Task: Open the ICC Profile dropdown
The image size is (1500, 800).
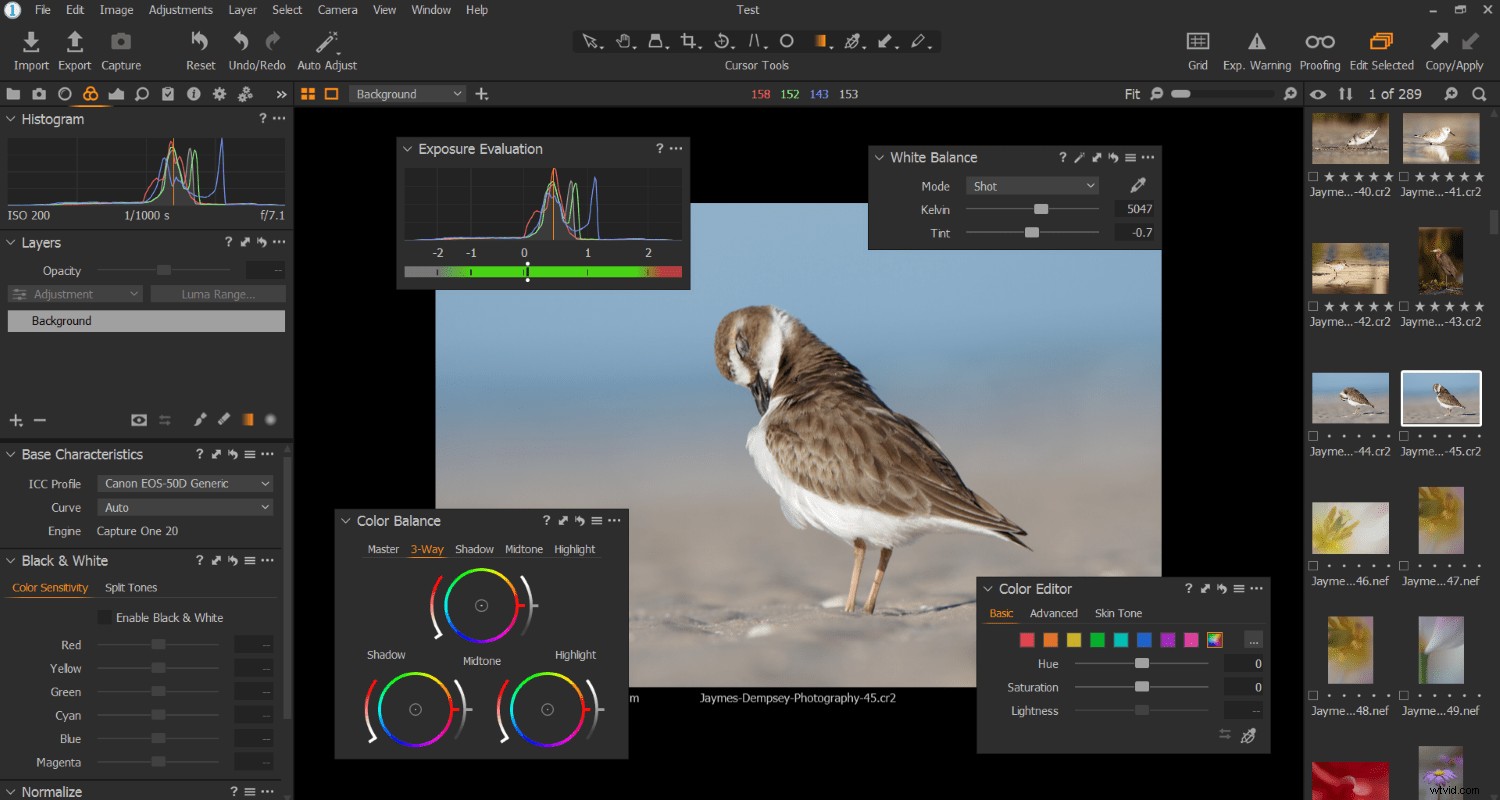Action: 185,483
